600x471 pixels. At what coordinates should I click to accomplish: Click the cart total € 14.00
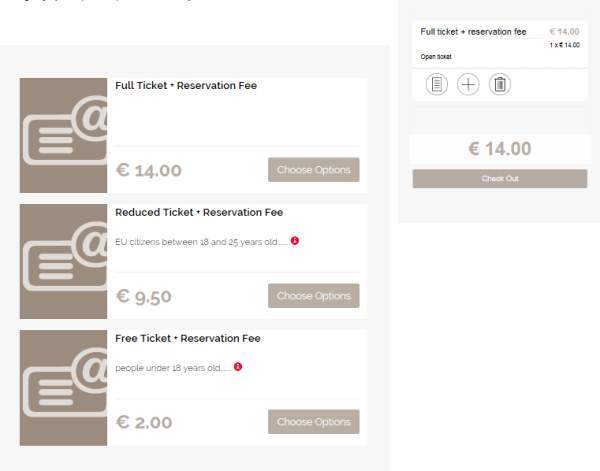click(x=500, y=148)
